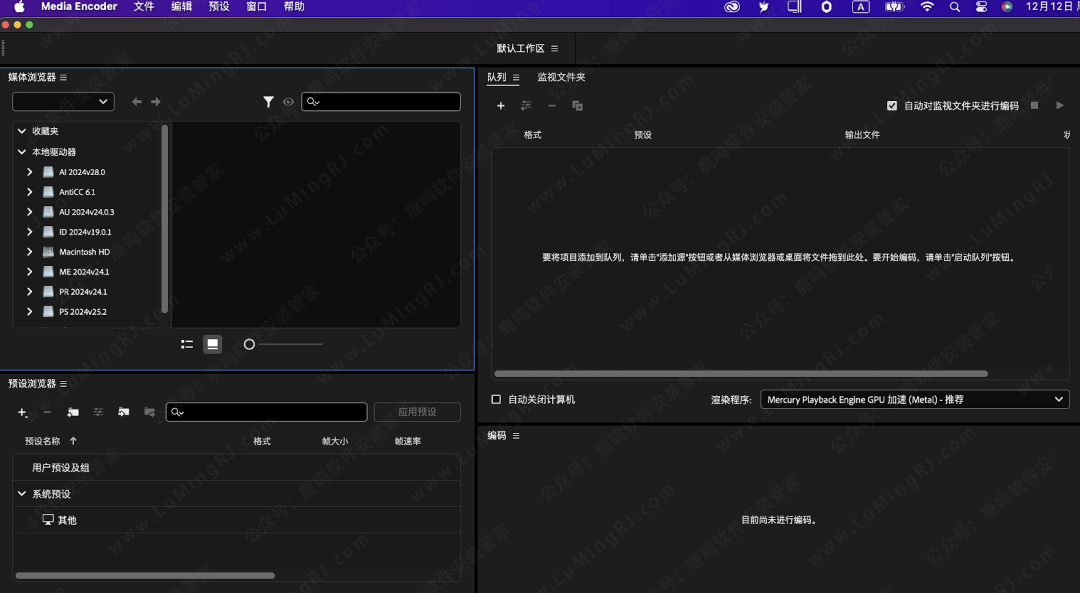Enable the 自动关闭计算机 checkbox
The width and height of the screenshot is (1080, 593).
495,399
